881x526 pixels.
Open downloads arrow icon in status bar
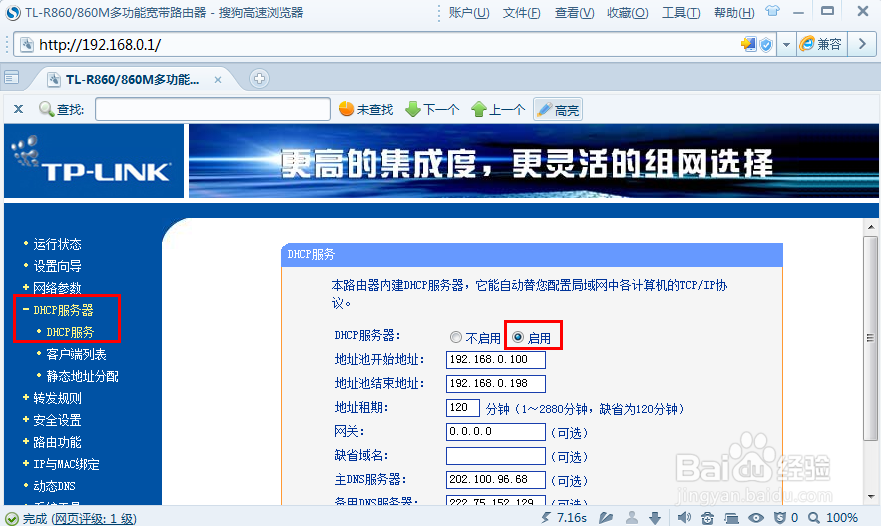coord(655,518)
